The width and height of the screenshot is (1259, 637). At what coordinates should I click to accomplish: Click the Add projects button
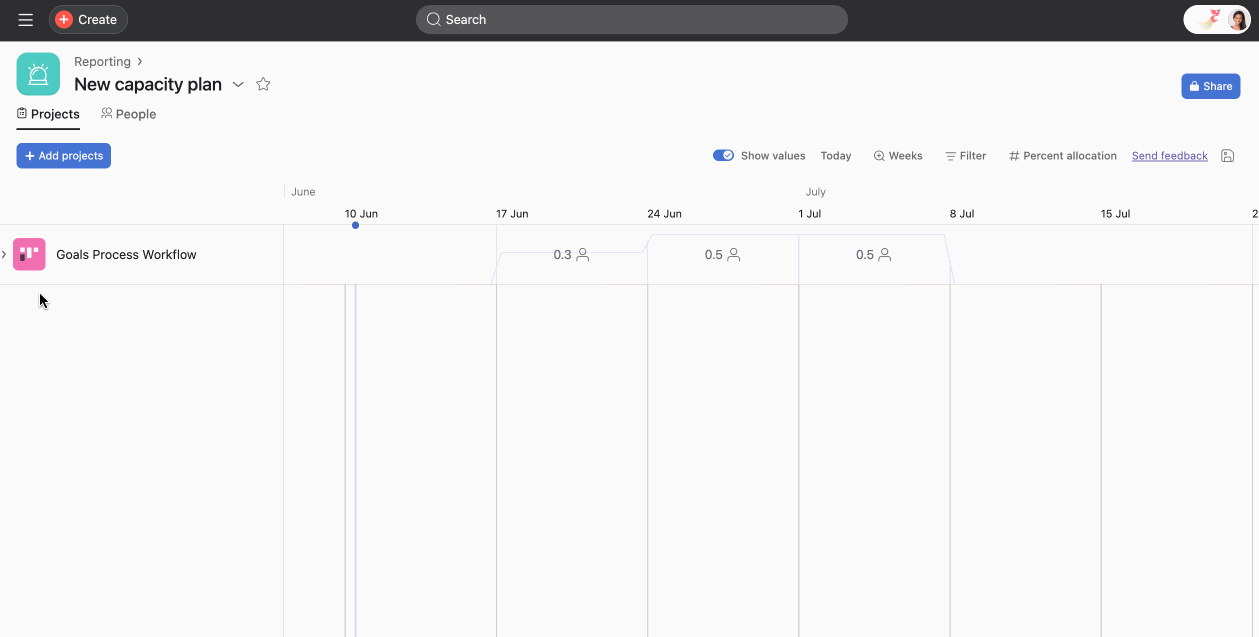click(63, 155)
